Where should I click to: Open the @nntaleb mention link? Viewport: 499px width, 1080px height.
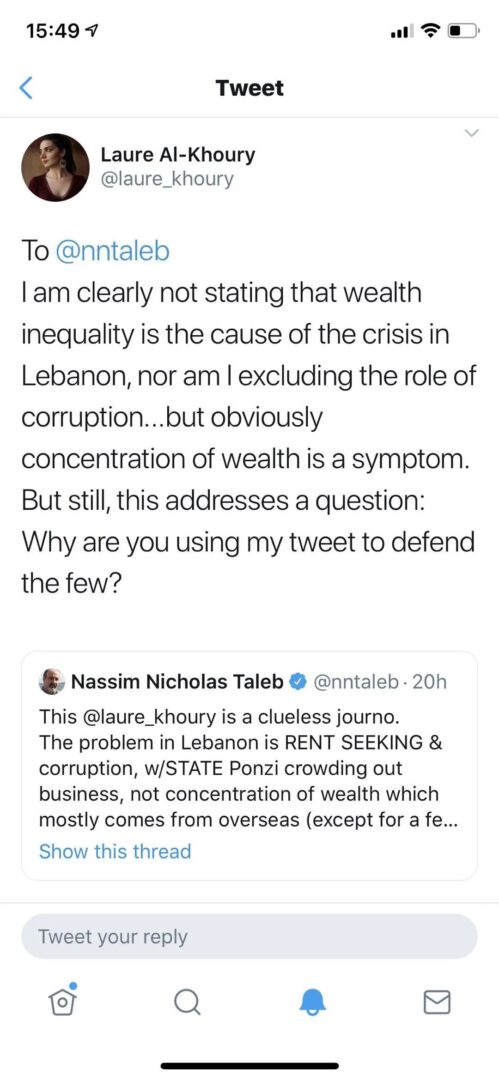point(112,252)
